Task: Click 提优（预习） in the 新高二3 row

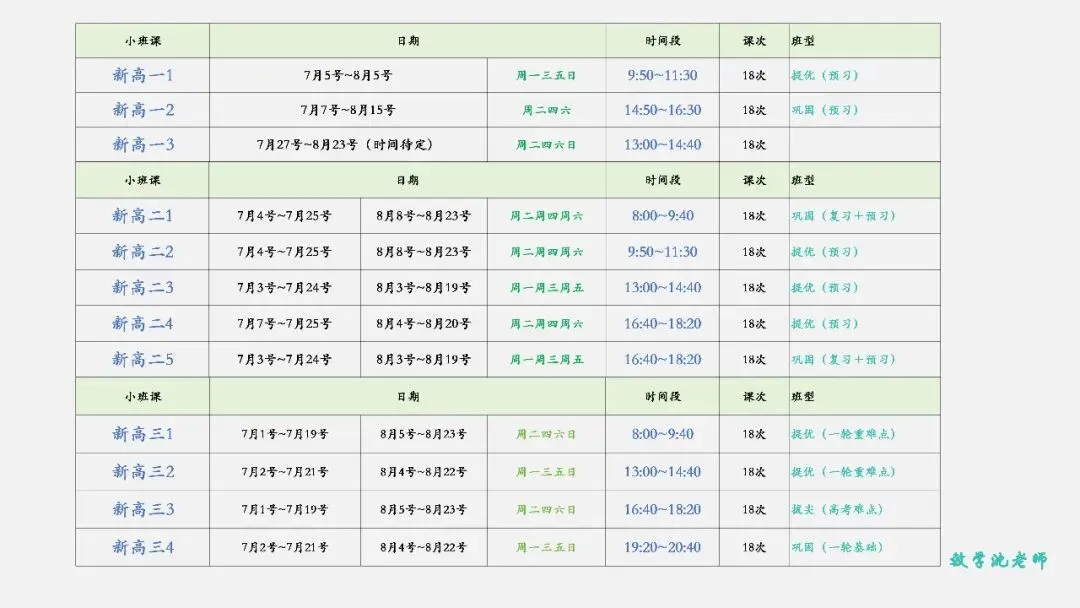Action: pyautogui.click(x=824, y=287)
